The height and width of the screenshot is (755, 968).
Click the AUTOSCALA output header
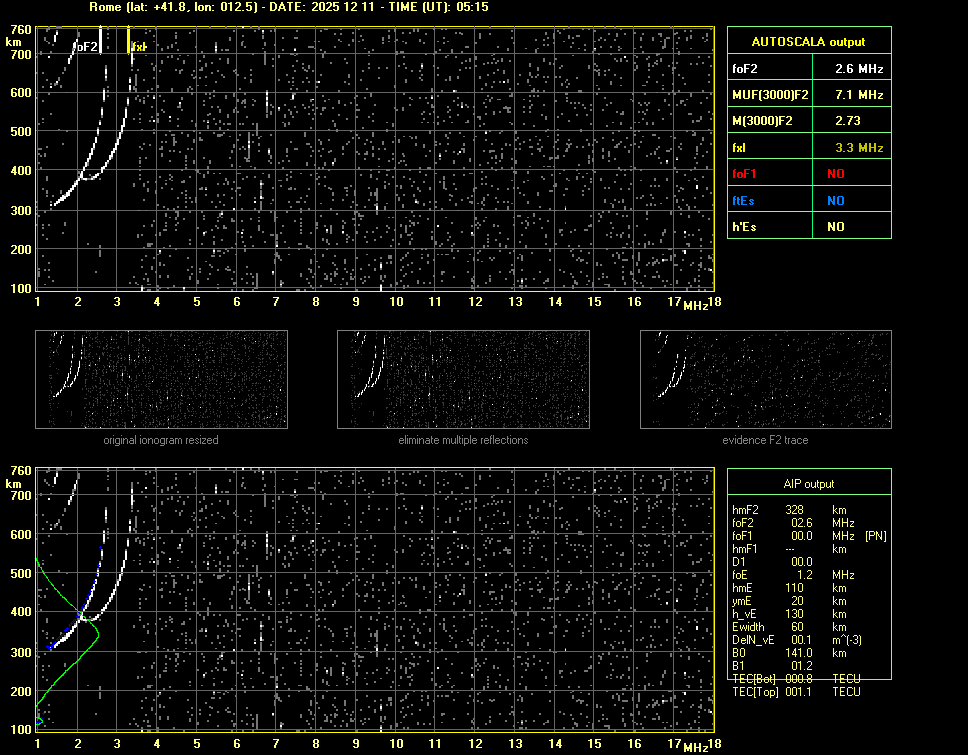[808, 42]
